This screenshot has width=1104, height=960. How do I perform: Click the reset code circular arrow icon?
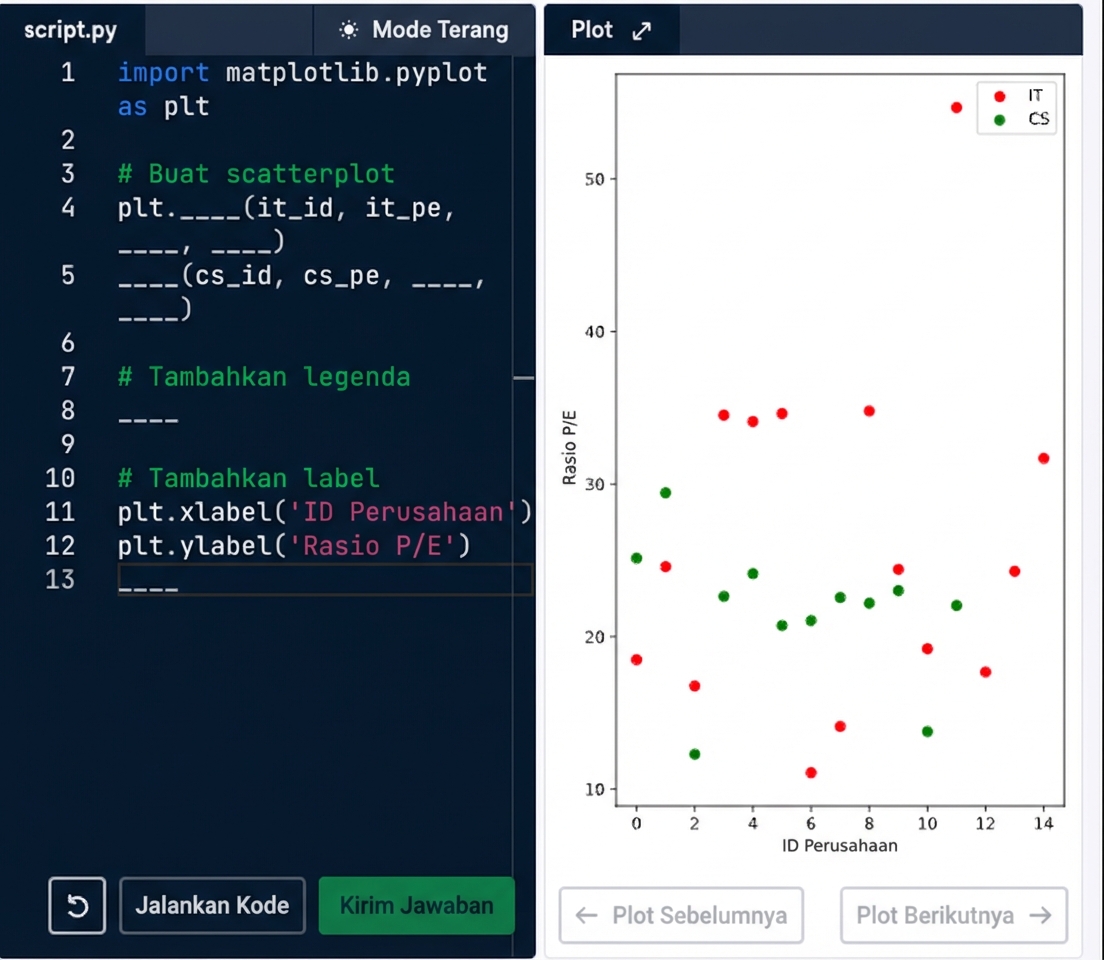77,906
